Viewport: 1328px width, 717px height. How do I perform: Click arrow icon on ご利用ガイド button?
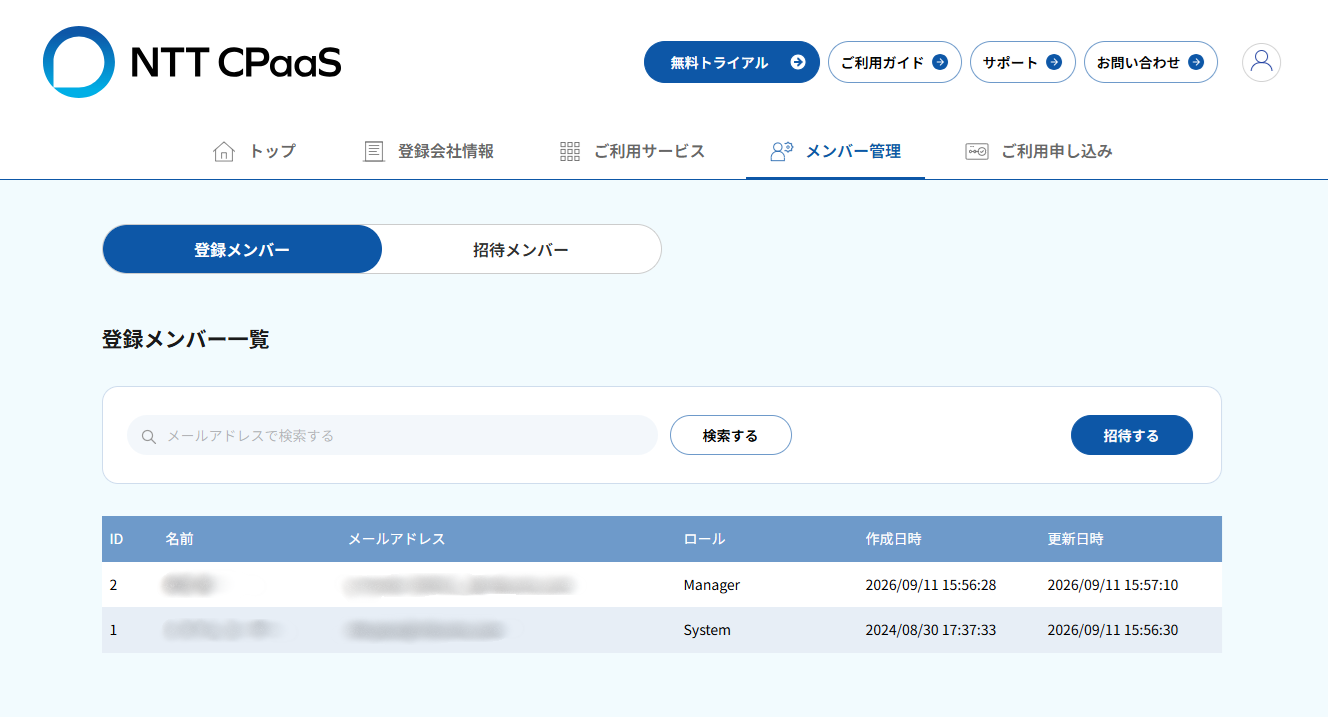click(939, 62)
